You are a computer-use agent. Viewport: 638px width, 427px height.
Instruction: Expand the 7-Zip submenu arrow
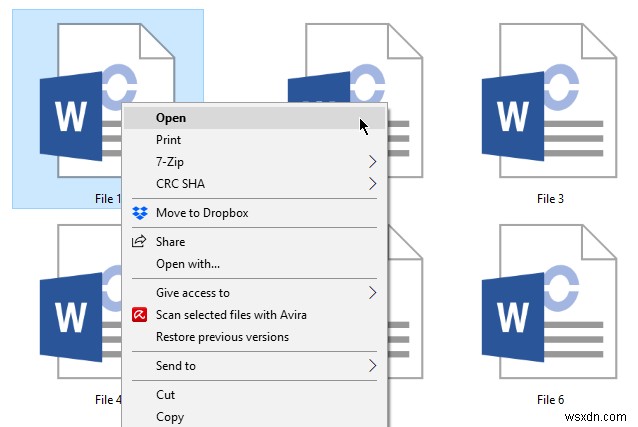[x=372, y=162]
